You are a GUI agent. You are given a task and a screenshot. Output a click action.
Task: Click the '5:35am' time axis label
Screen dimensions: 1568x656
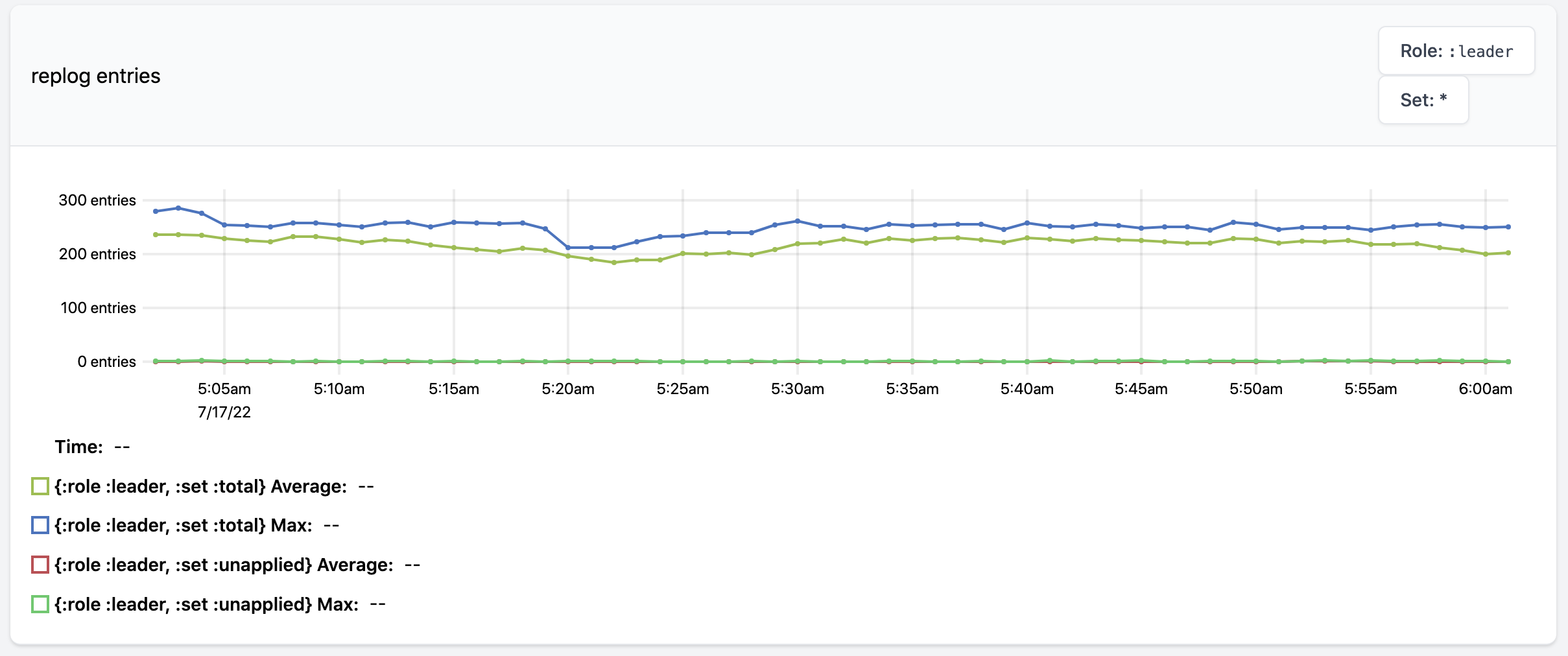tap(912, 389)
